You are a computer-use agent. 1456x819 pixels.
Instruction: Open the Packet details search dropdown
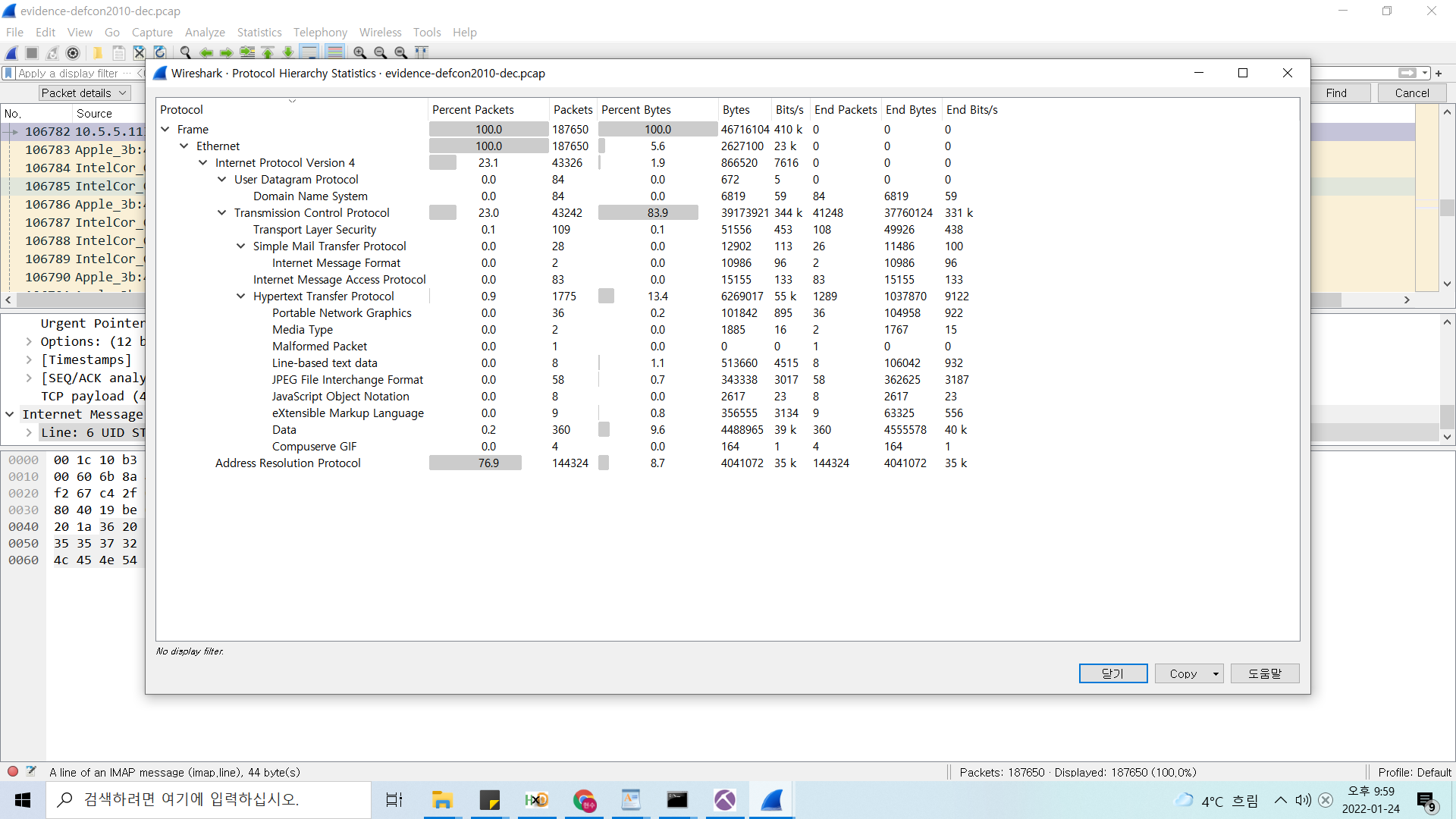point(84,93)
